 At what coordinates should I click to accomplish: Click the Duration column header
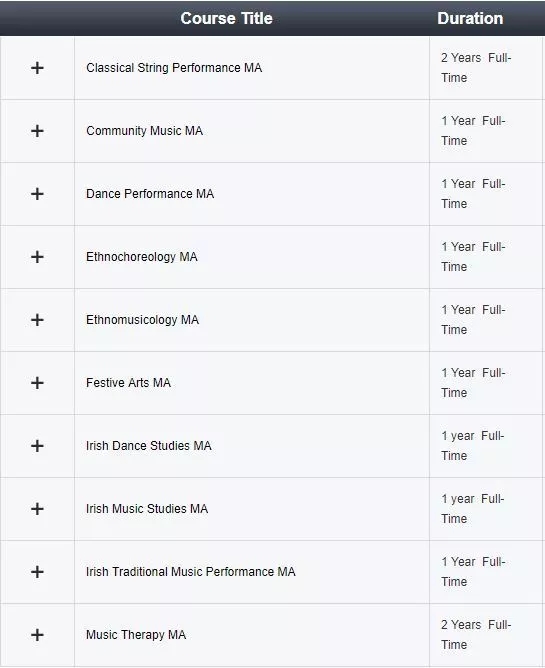tap(470, 18)
